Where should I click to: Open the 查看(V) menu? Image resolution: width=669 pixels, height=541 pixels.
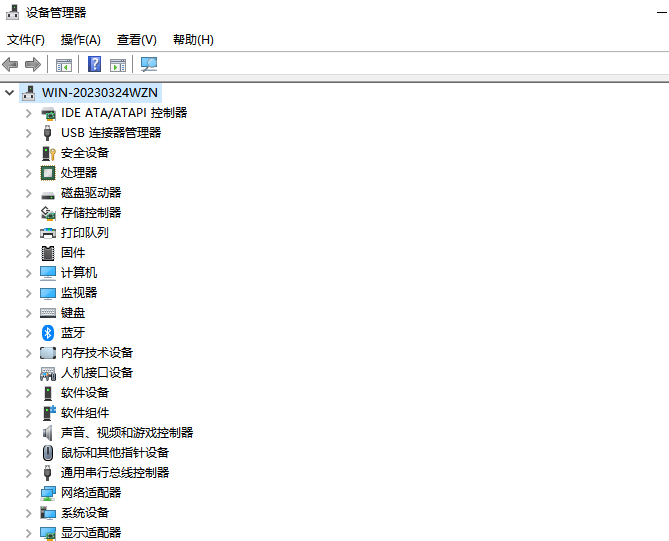[137, 40]
